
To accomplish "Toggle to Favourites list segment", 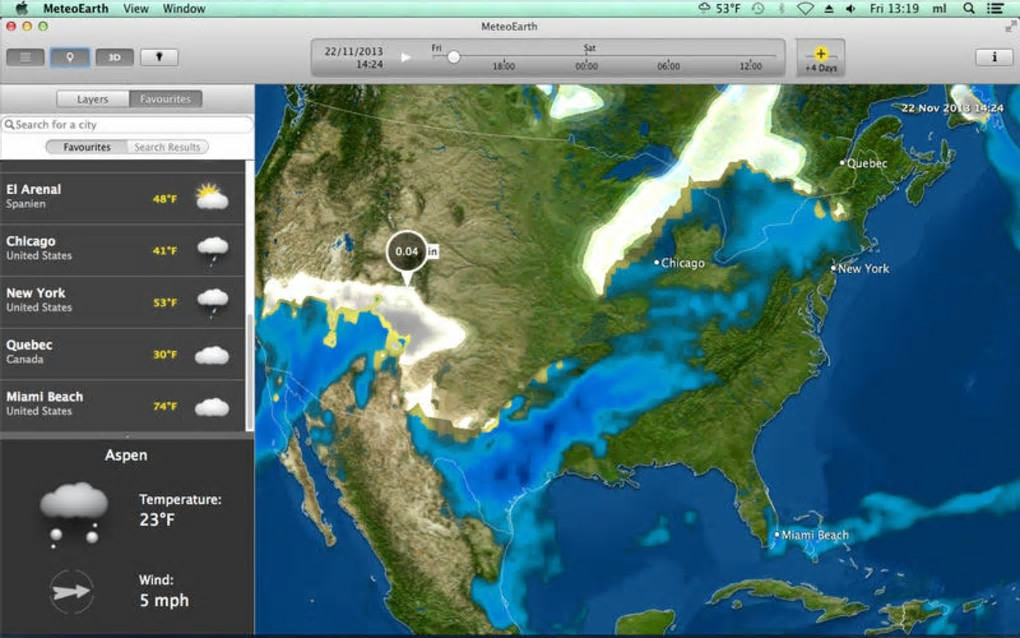I will [x=87, y=147].
